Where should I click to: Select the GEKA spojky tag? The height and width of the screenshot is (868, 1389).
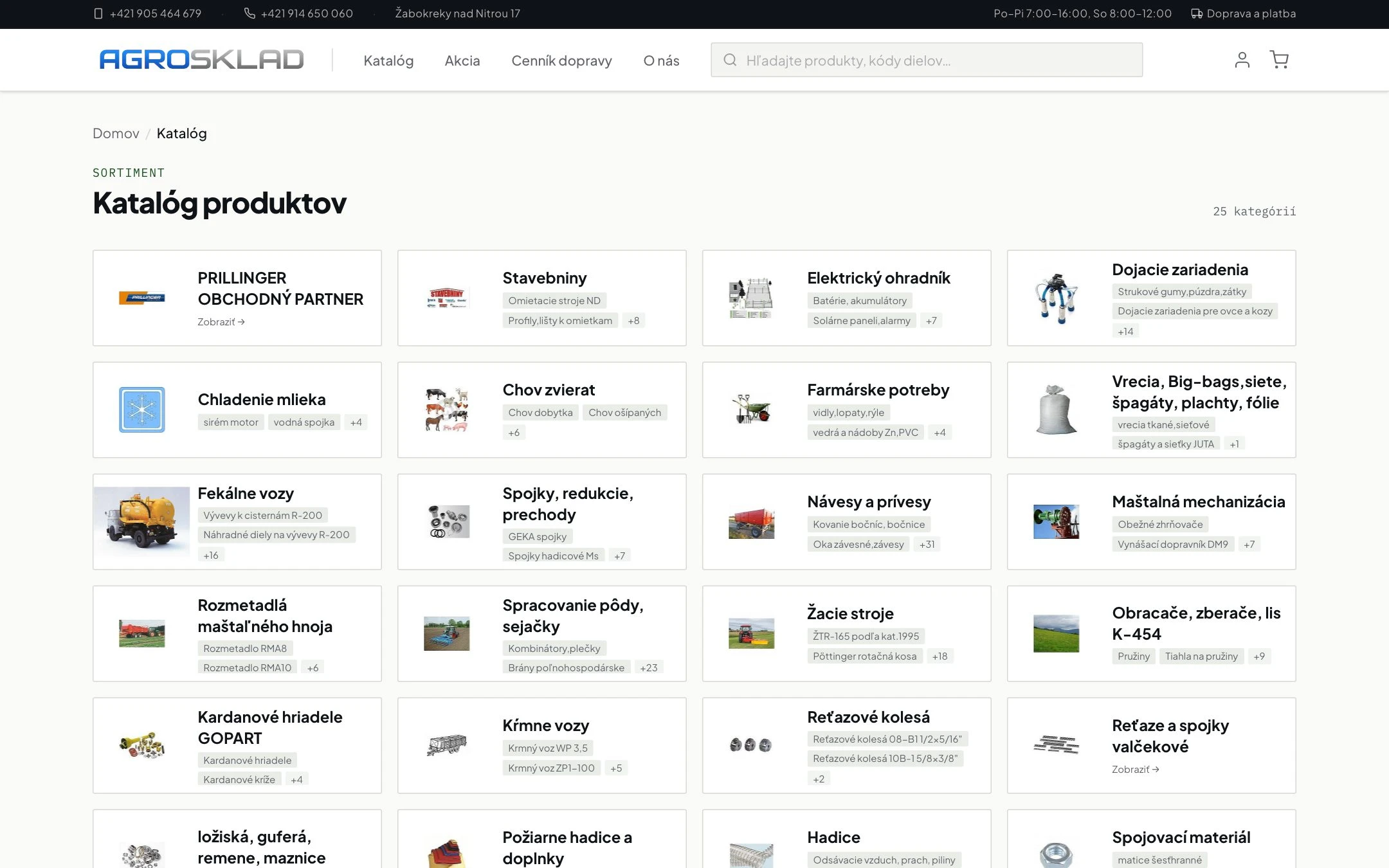click(538, 536)
